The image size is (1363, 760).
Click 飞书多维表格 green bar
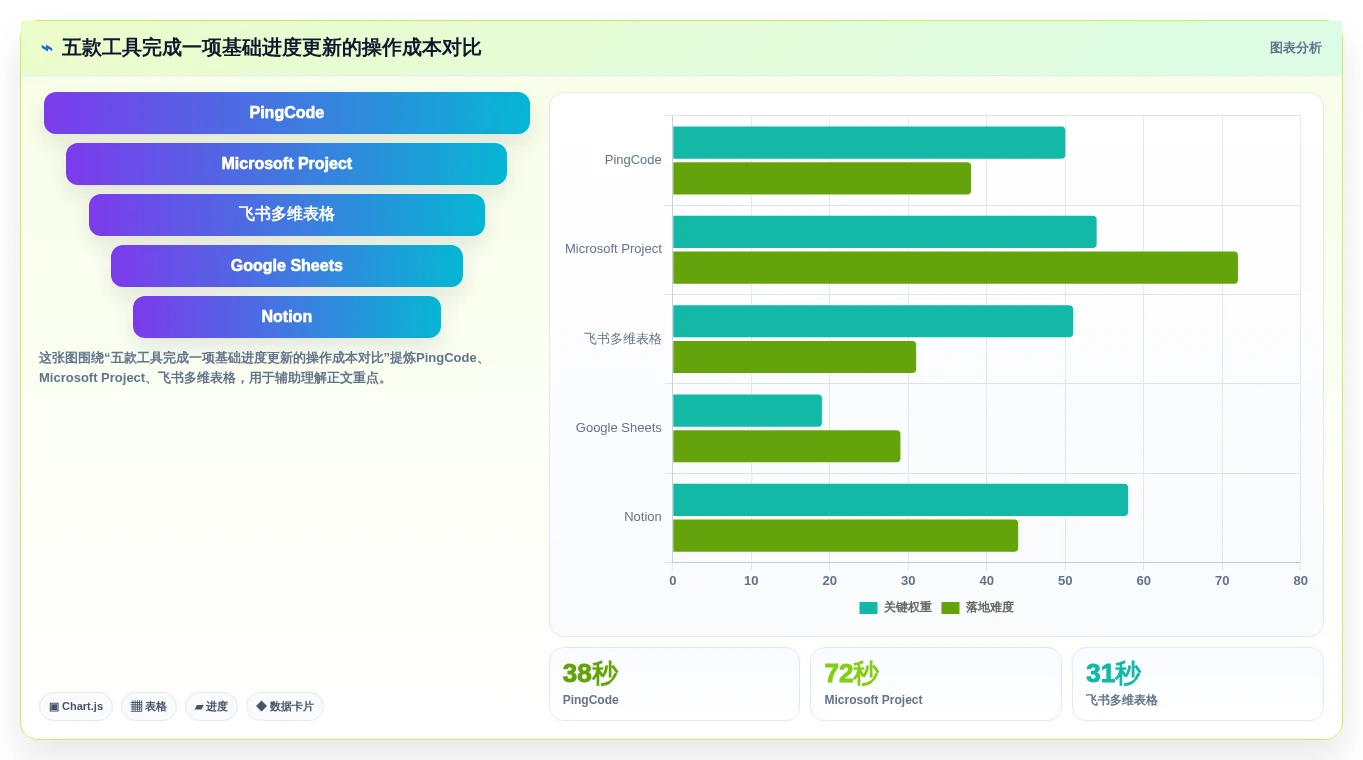(794, 357)
